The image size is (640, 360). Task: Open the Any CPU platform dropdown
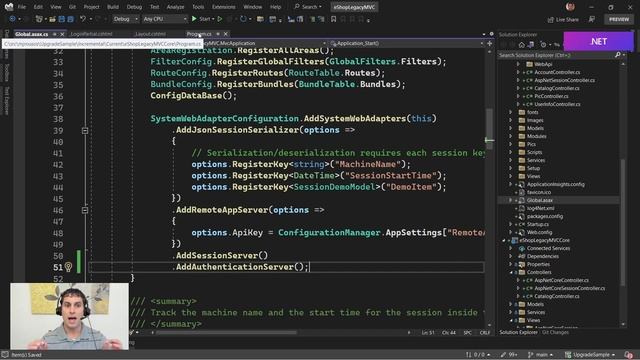(x=164, y=19)
